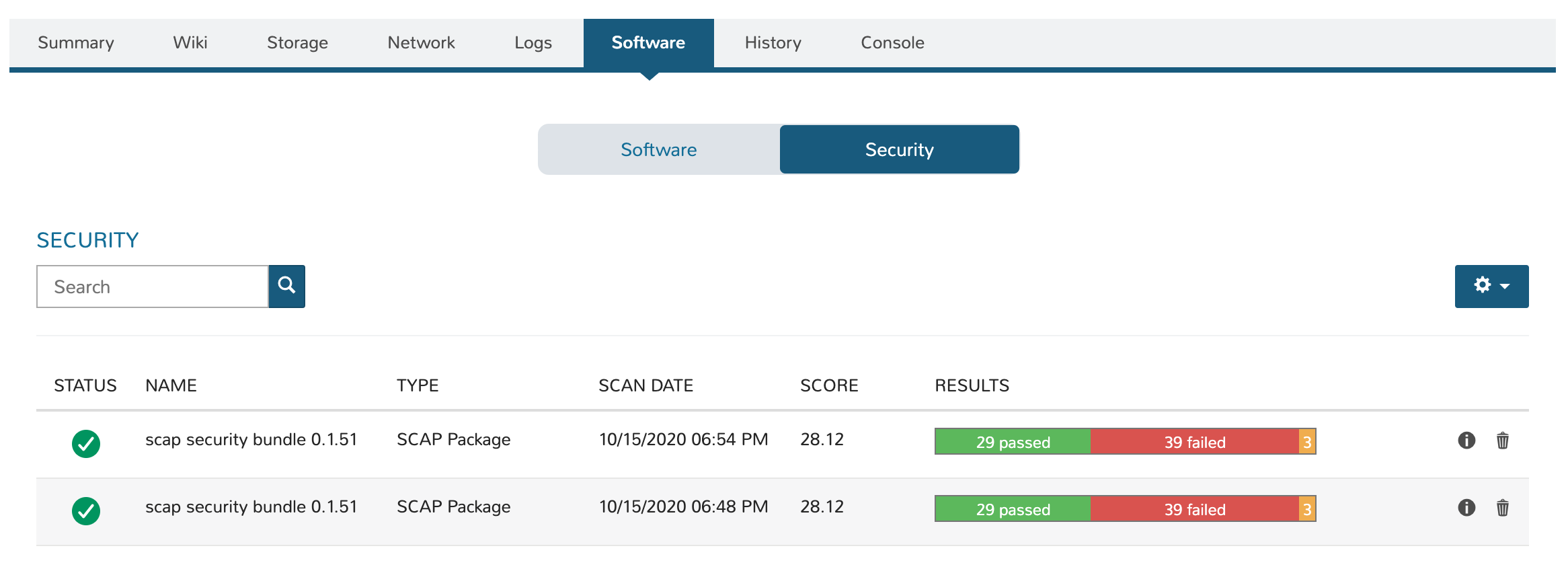Sort by the SCORE column header
The height and width of the screenshot is (569, 1568).
tap(828, 385)
